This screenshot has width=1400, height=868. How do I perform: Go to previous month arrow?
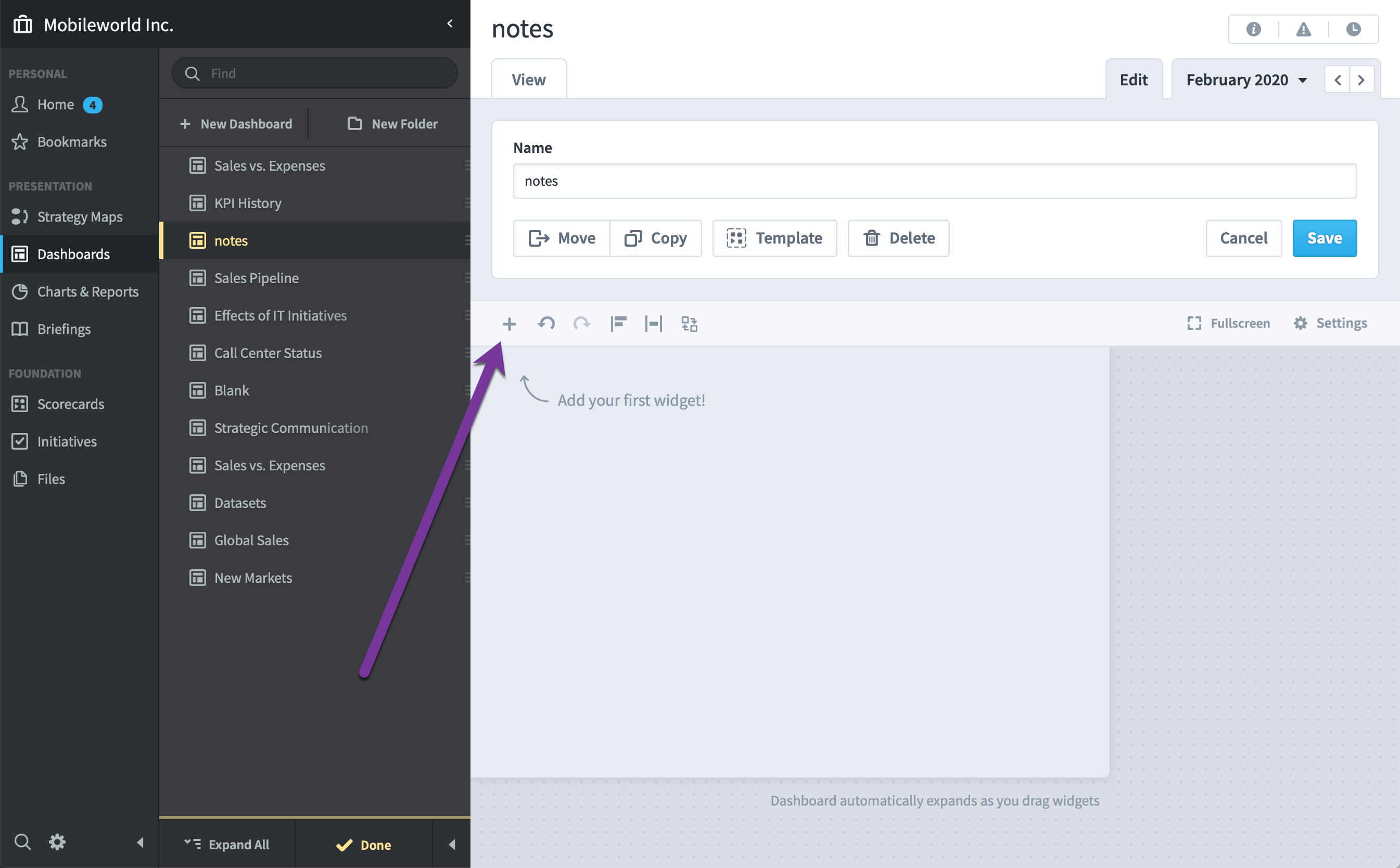(x=1338, y=80)
